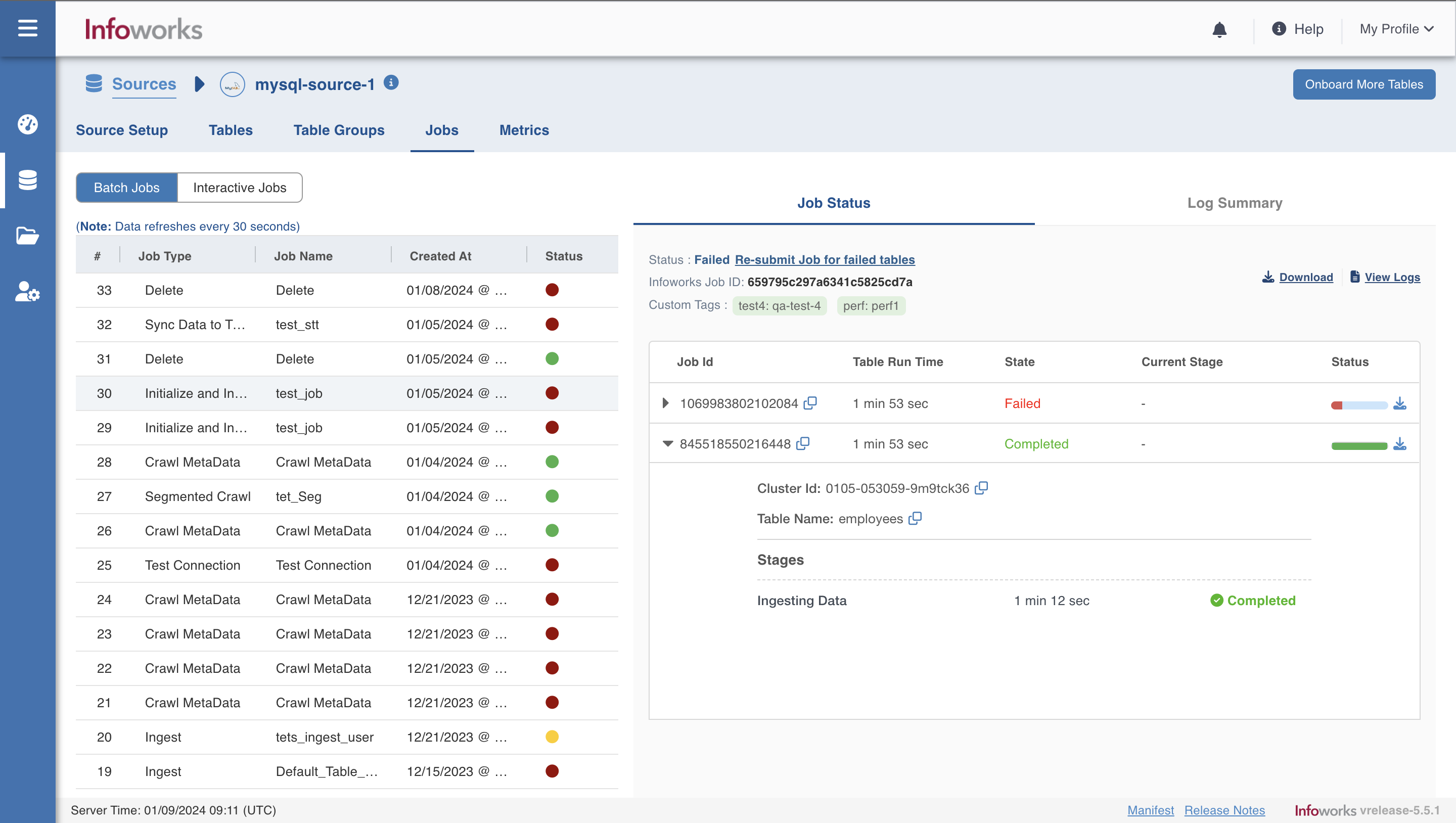Switch to the Log Summary tab
The height and width of the screenshot is (823, 1456).
[1235, 203]
